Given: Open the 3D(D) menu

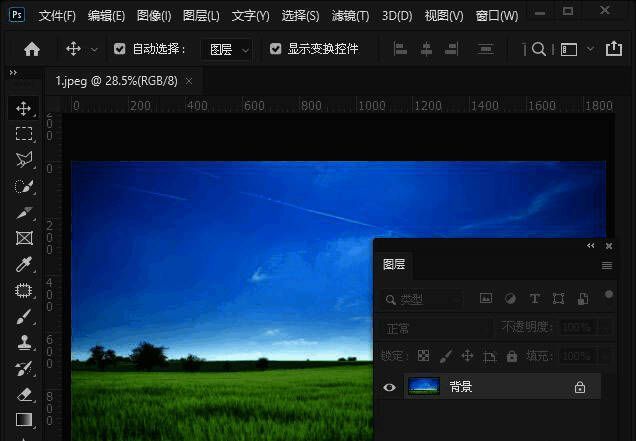Looking at the screenshot, I should tap(397, 15).
